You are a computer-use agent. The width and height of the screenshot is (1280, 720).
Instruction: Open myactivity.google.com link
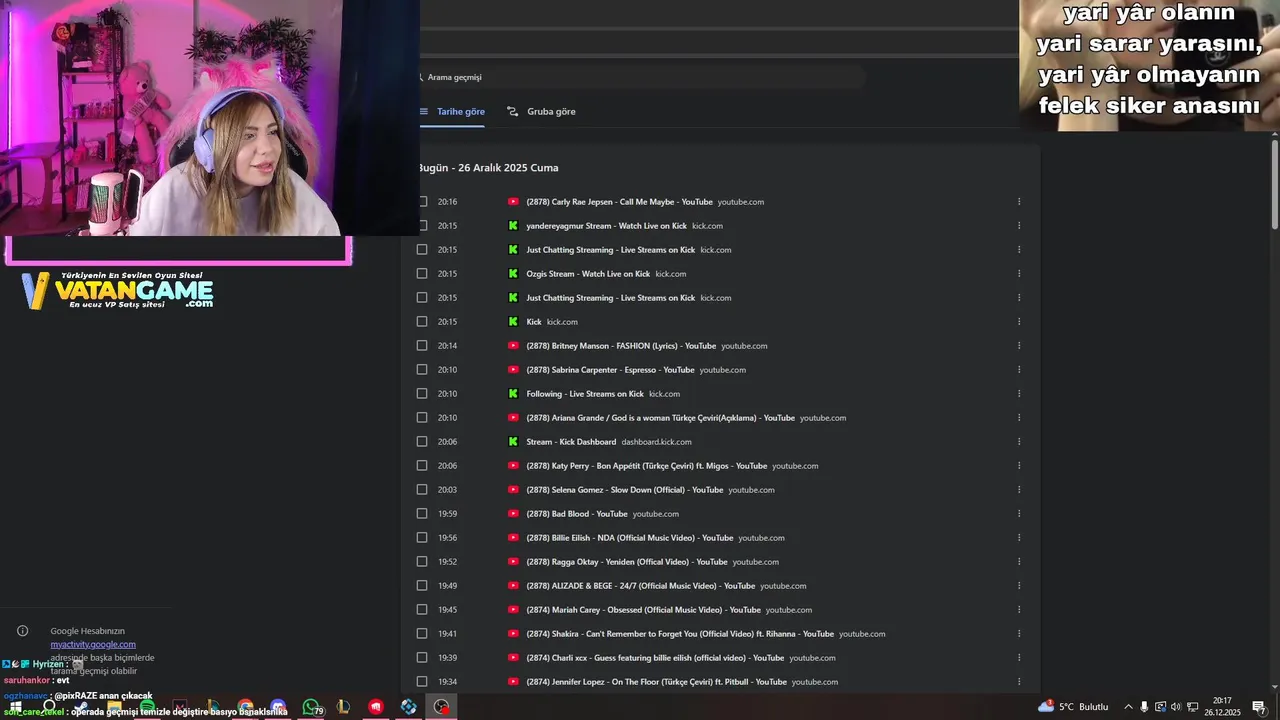93,645
